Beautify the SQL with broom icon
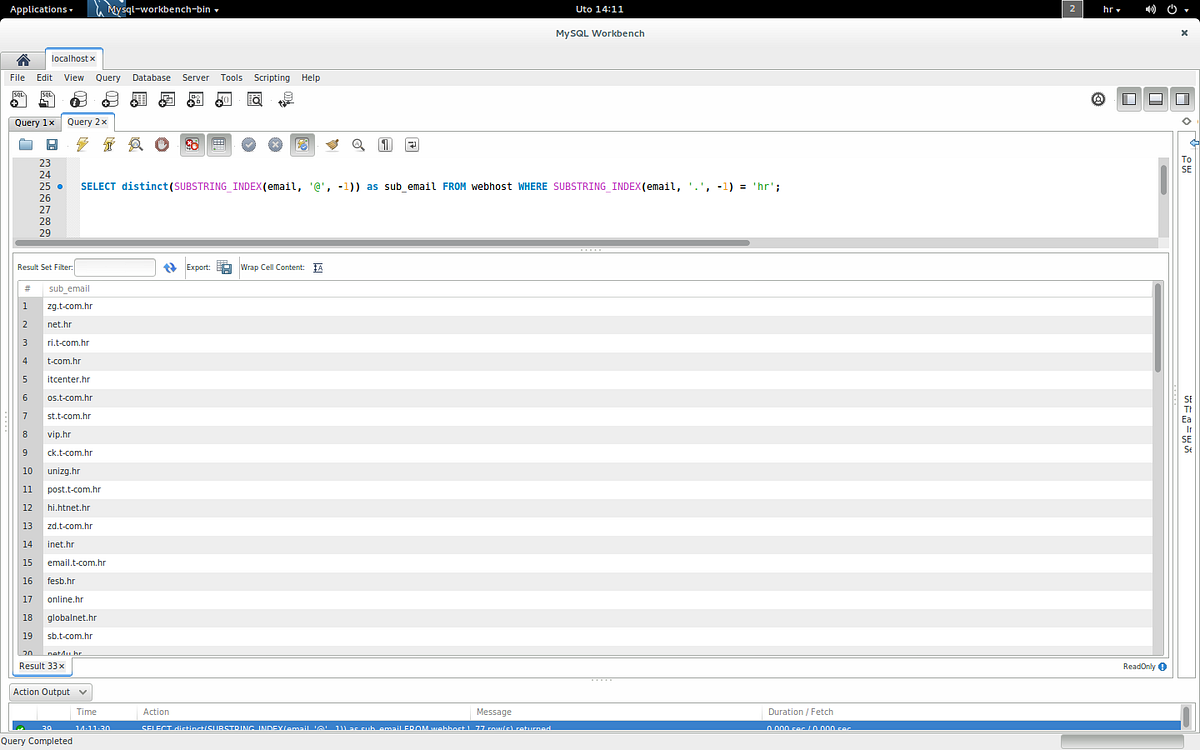This screenshot has height=750, width=1200. 332,145
